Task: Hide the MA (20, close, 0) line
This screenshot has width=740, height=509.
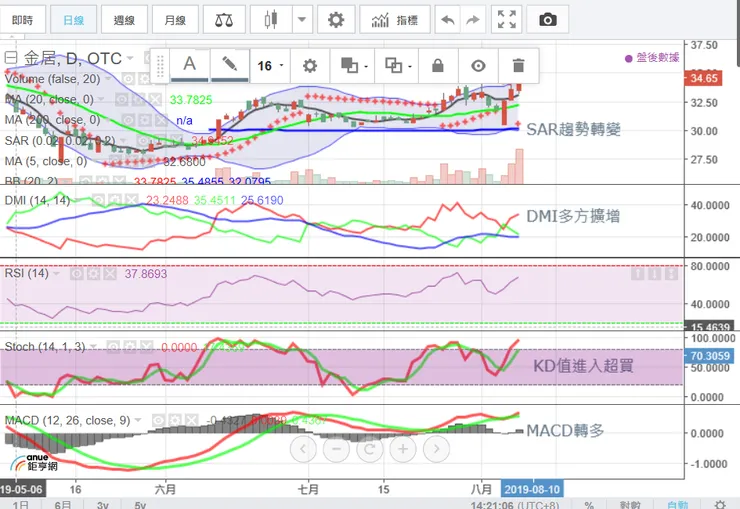Action: [x=122, y=100]
